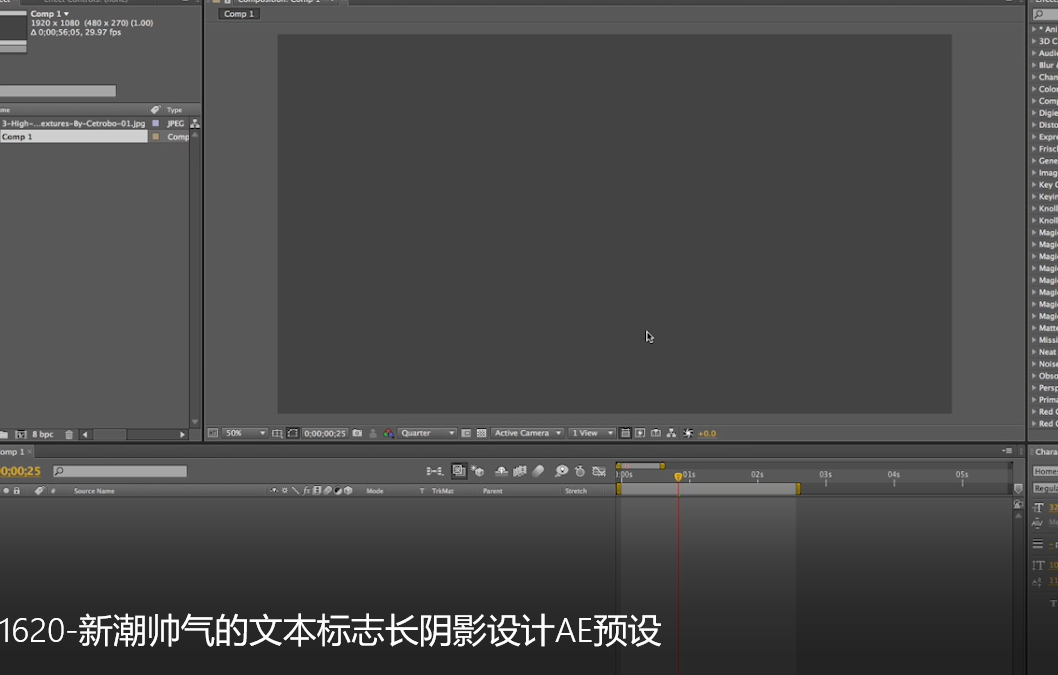The width and height of the screenshot is (1058, 675).
Task: Click the current time indicator playhead
Action: click(x=678, y=477)
